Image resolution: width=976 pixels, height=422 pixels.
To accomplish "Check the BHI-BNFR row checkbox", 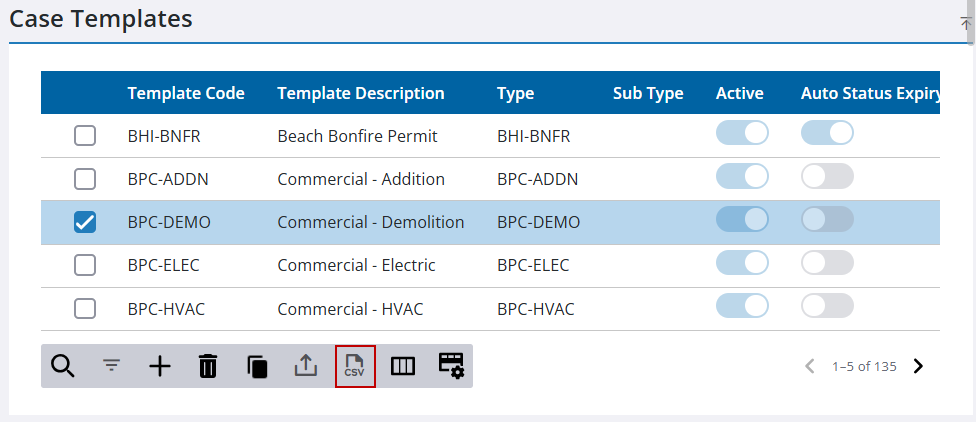I will 85,136.
